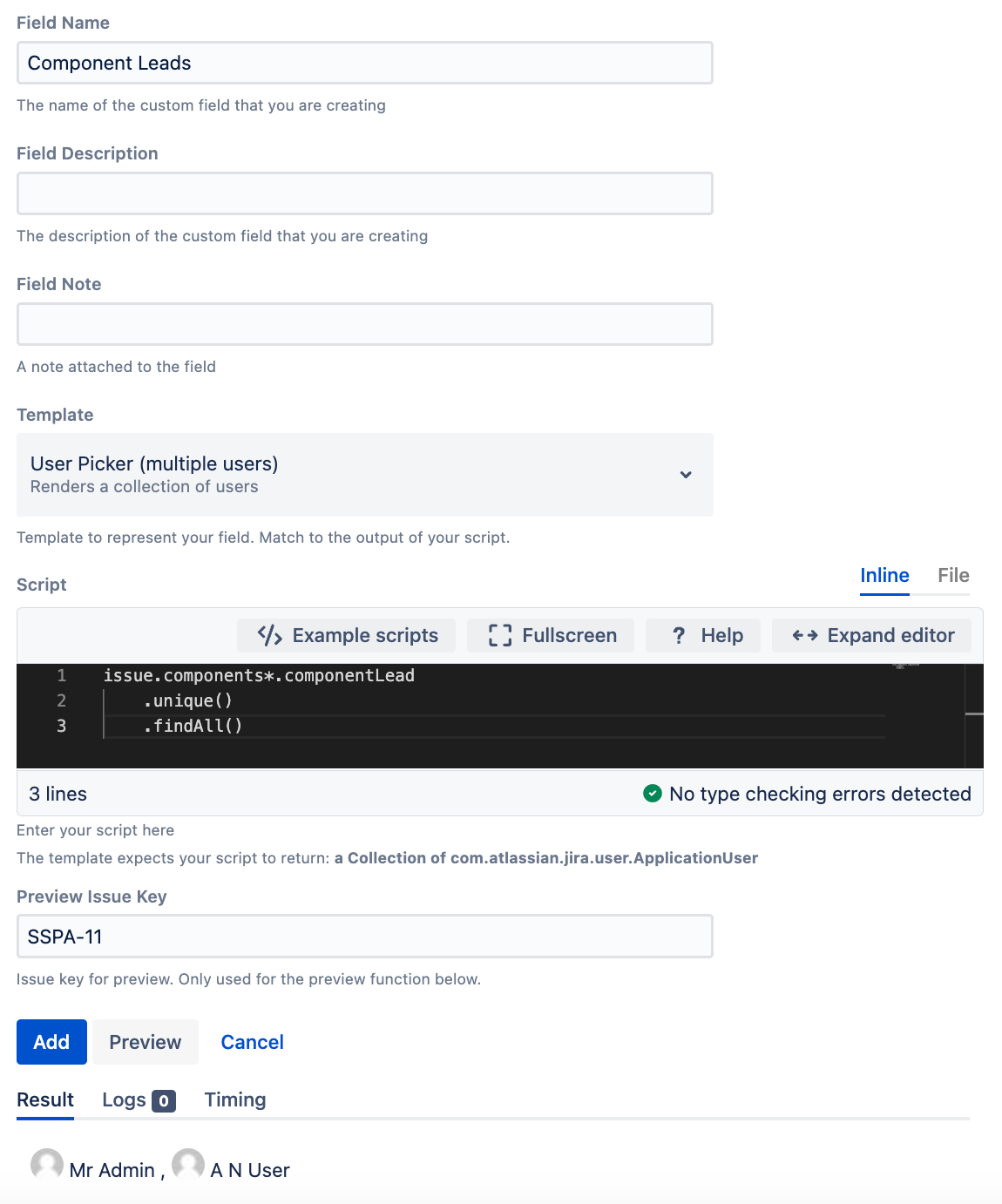Screen dimensions: 1002x1204
Task: Switch script mode to File
Action: pos(953,575)
